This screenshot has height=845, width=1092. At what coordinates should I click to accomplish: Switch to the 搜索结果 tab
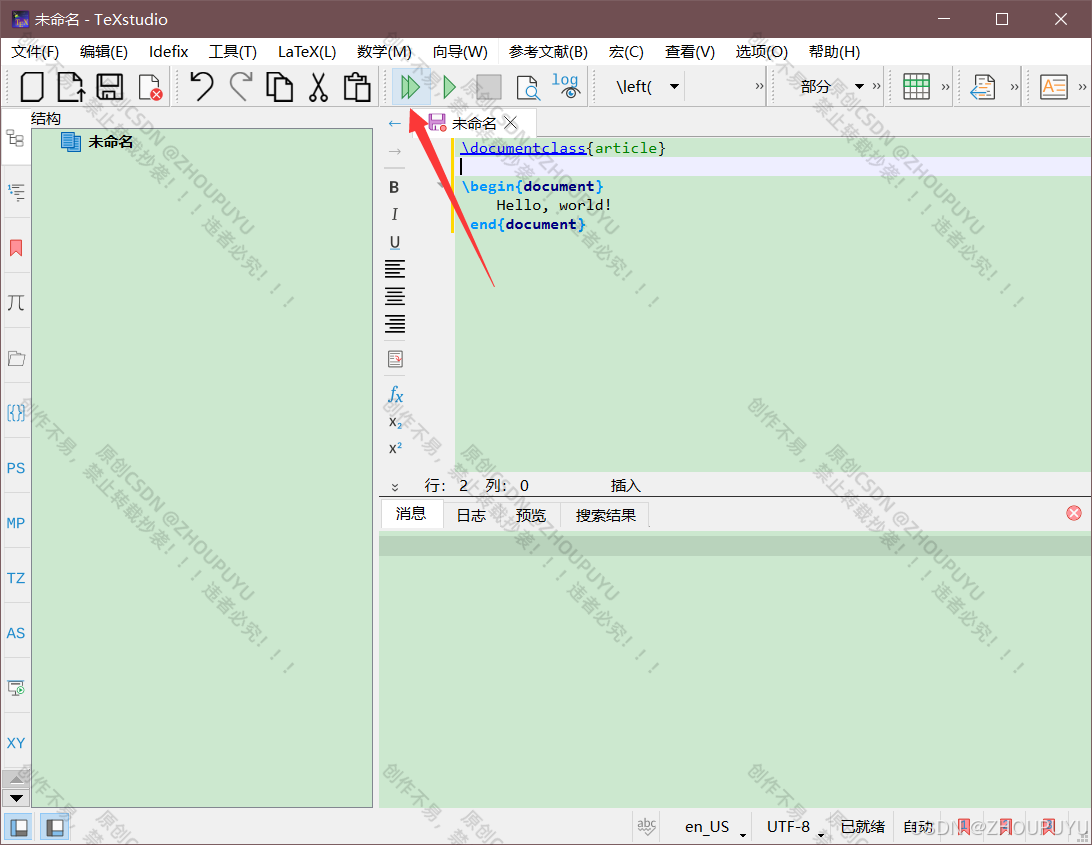[605, 515]
